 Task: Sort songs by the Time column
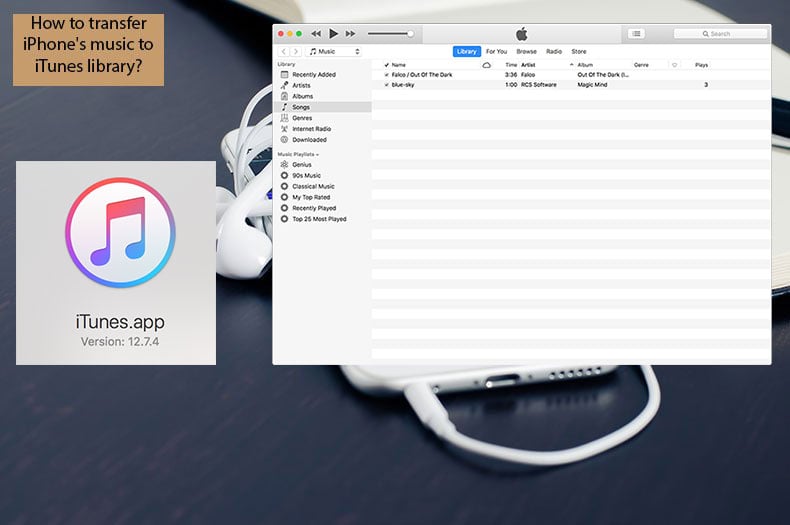(x=511, y=65)
